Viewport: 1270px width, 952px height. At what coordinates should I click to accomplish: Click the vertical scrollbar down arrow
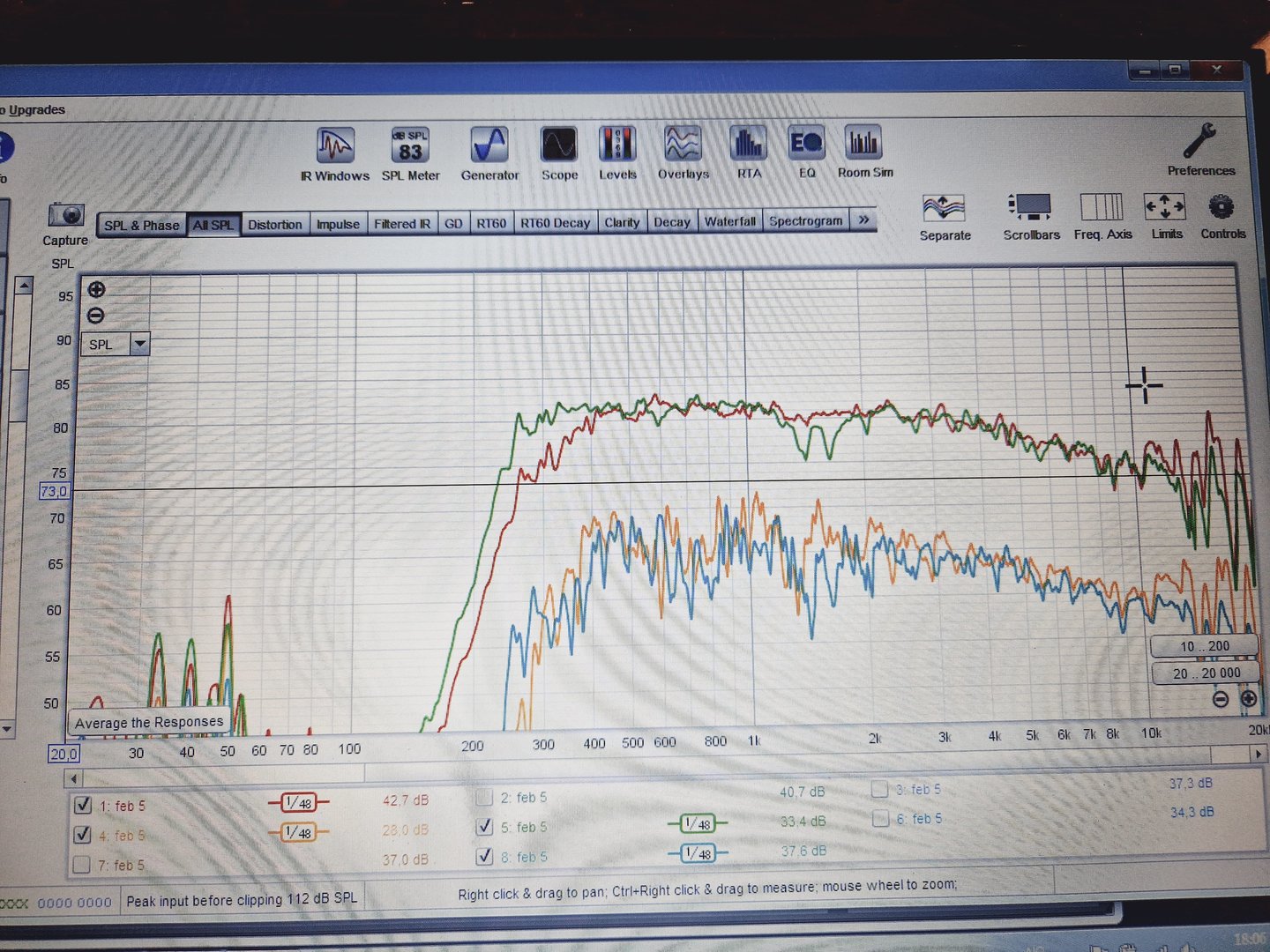pos(7,729)
